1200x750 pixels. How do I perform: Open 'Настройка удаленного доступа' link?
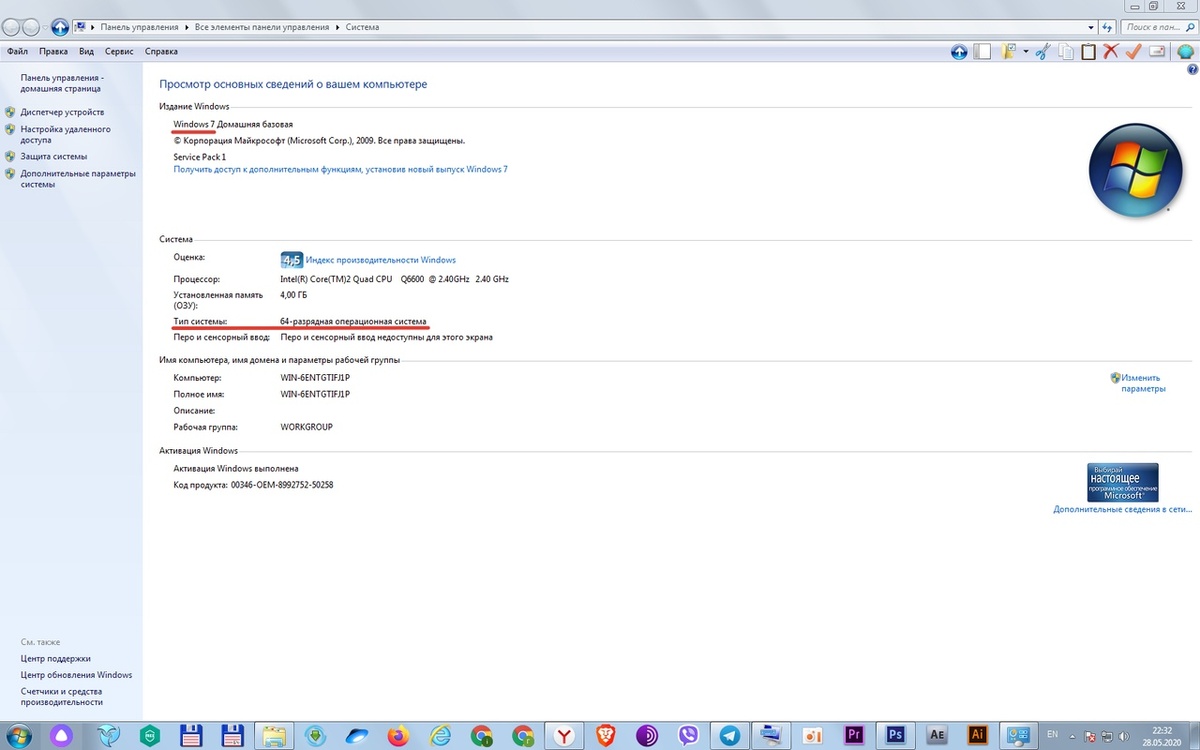[x=65, y=135]
